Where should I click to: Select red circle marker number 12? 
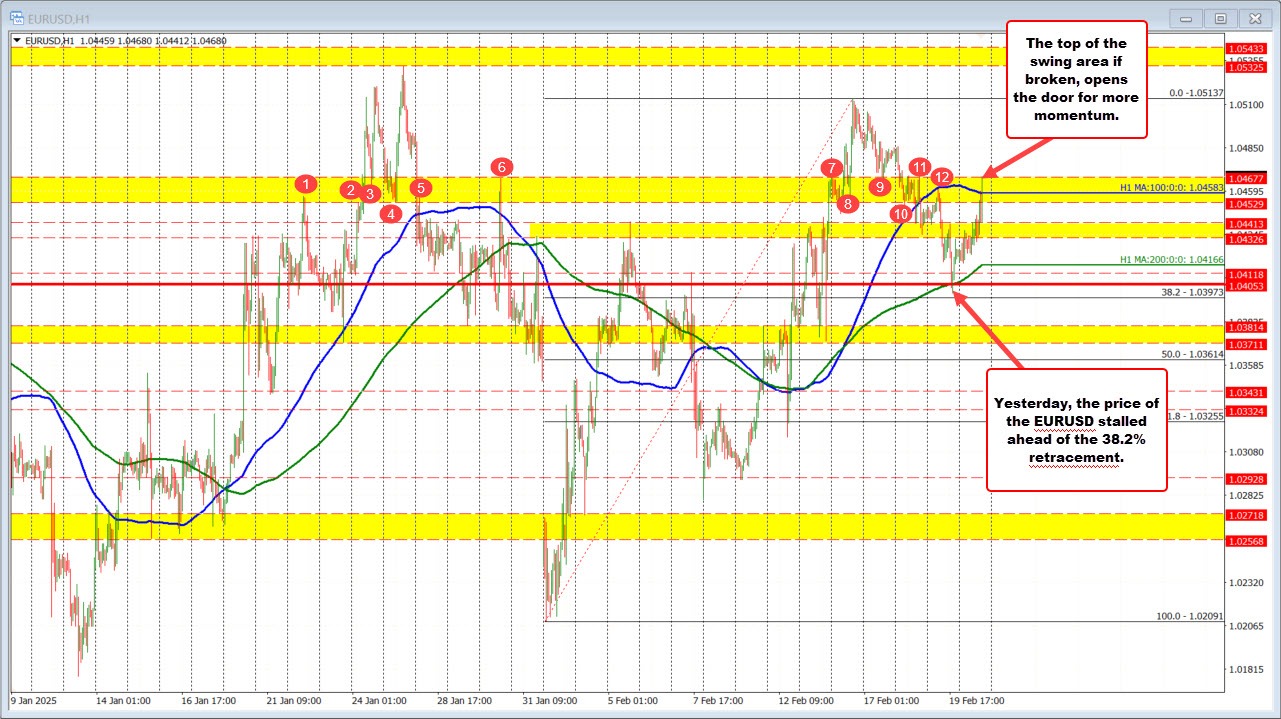tap(941, 177)
